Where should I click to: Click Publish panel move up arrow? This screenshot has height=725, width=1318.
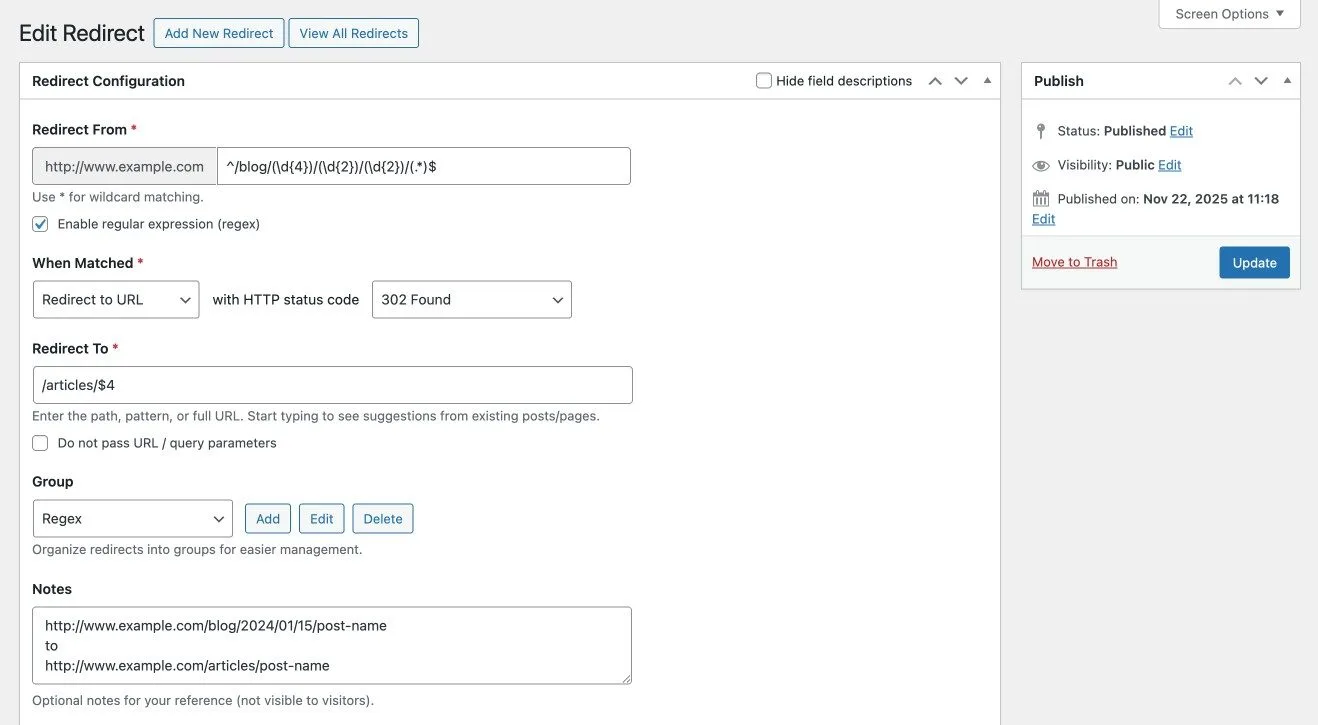1235,81
